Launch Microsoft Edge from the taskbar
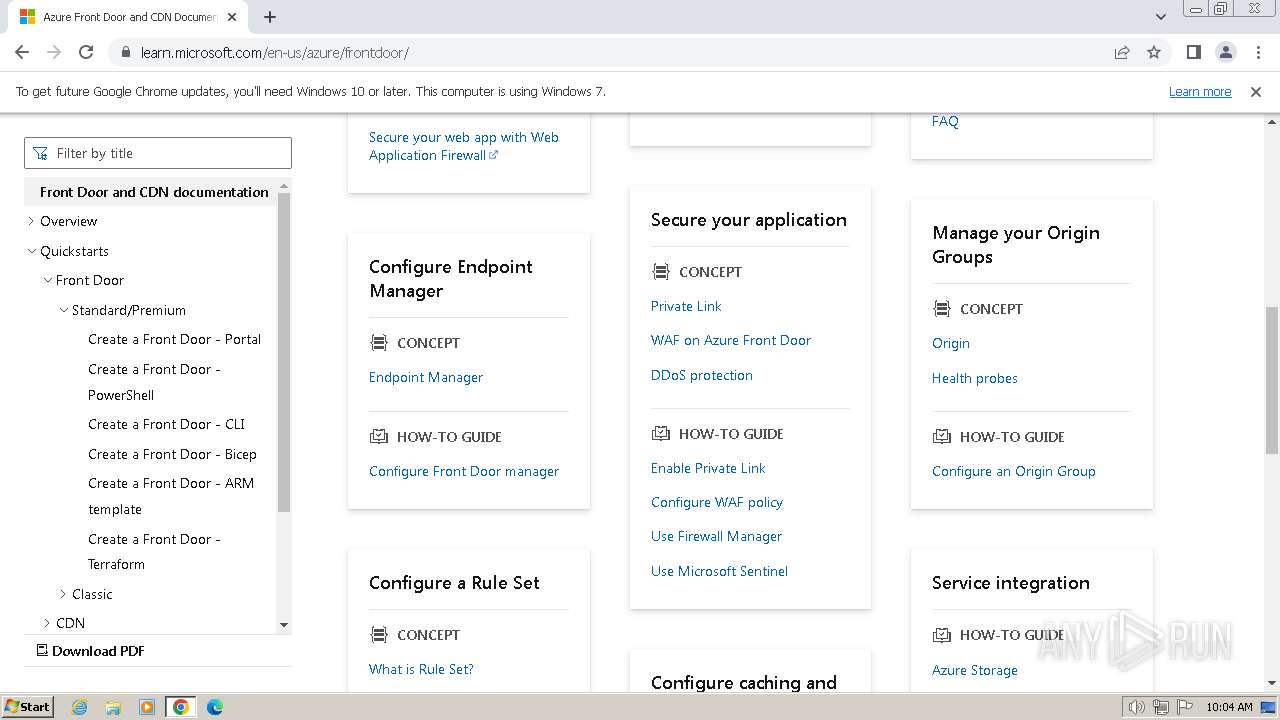The image size is (1280, 720). 215,707
